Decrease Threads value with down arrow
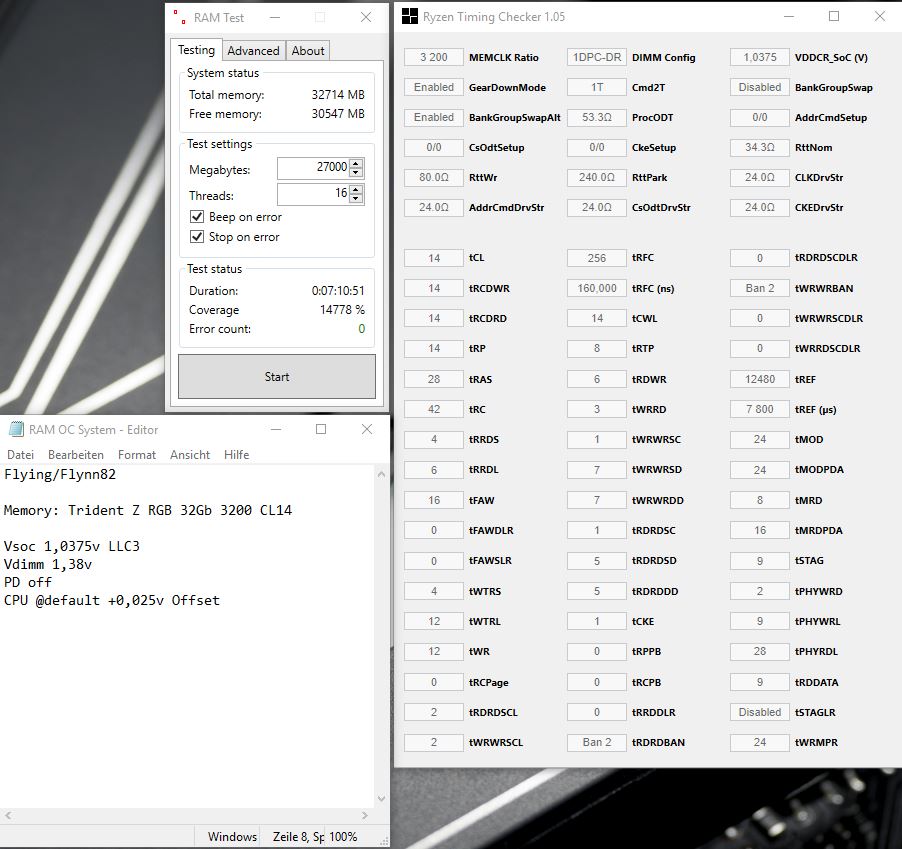 pyautogui.click(x=356, y=198)
